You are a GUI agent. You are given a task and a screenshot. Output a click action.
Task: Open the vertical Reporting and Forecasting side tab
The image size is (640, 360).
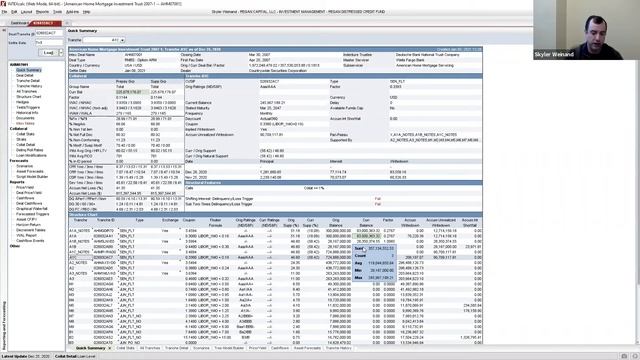click(x=4, y=325)
